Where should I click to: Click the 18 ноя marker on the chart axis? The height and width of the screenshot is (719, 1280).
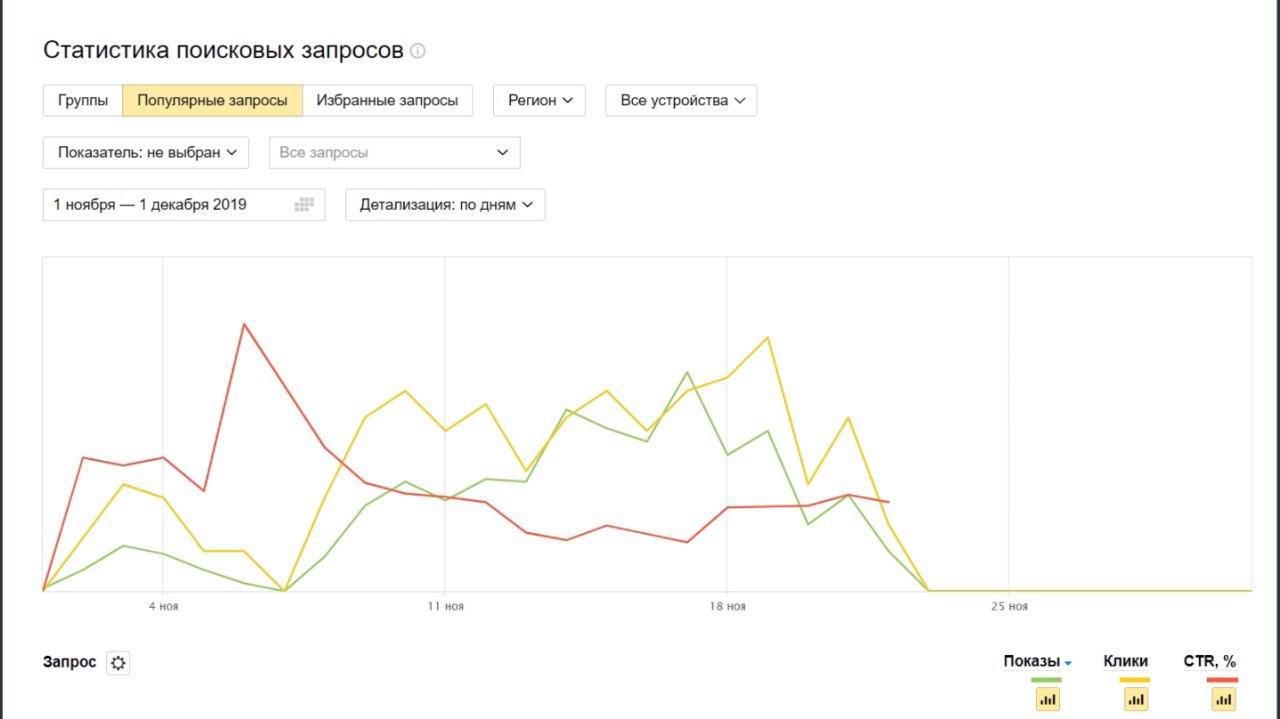click(727, 606)
